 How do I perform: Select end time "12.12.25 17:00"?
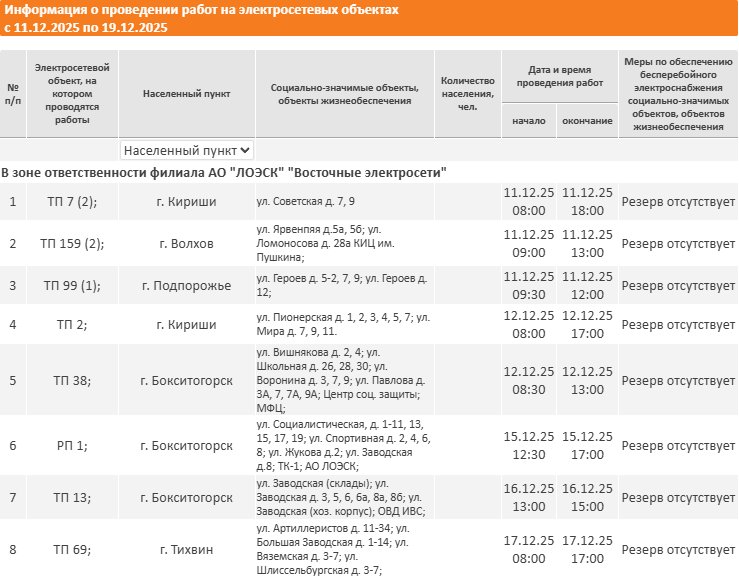click(x=587, y=325)
